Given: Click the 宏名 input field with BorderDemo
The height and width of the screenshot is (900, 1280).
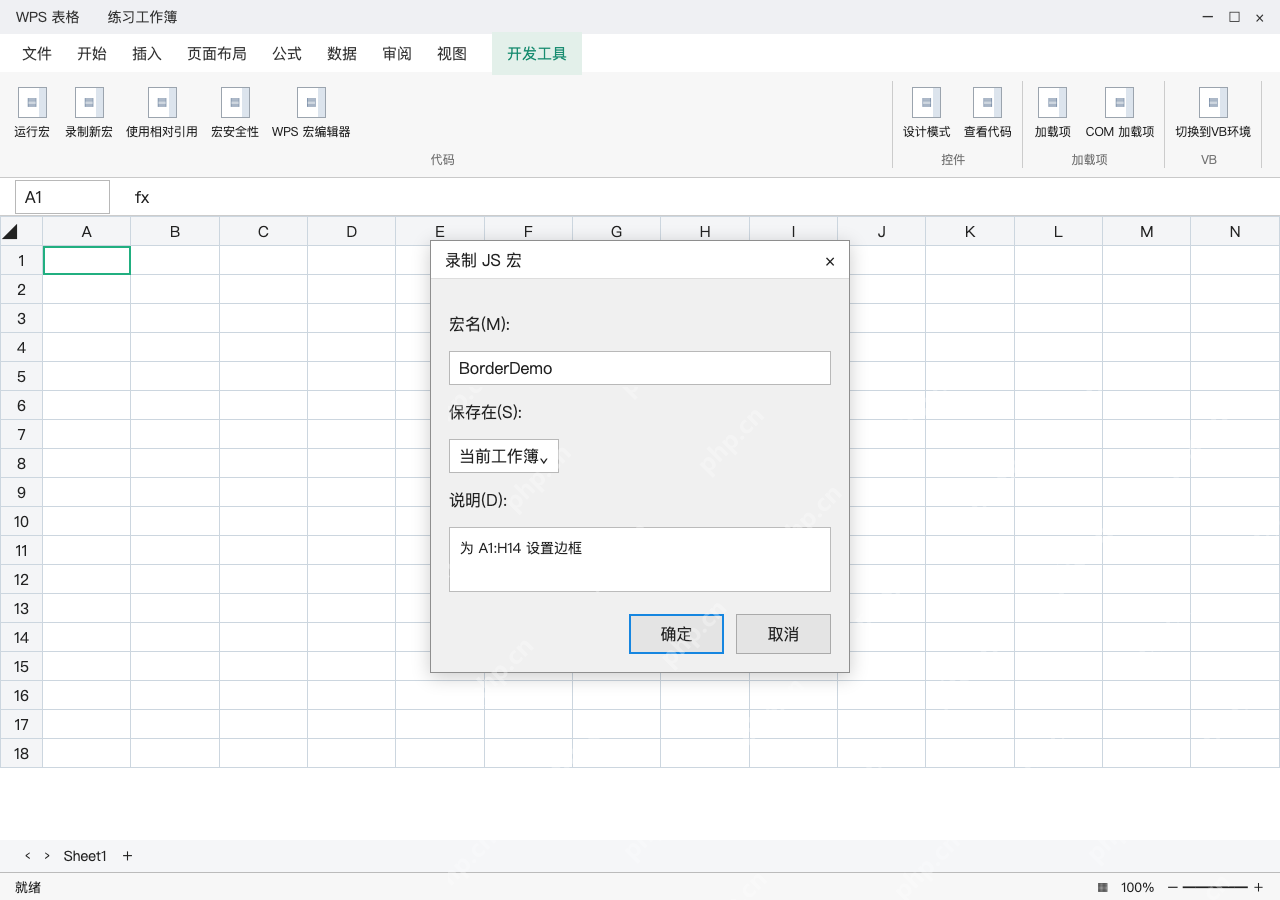Looking at the screenshot, I should click(640, 368).
